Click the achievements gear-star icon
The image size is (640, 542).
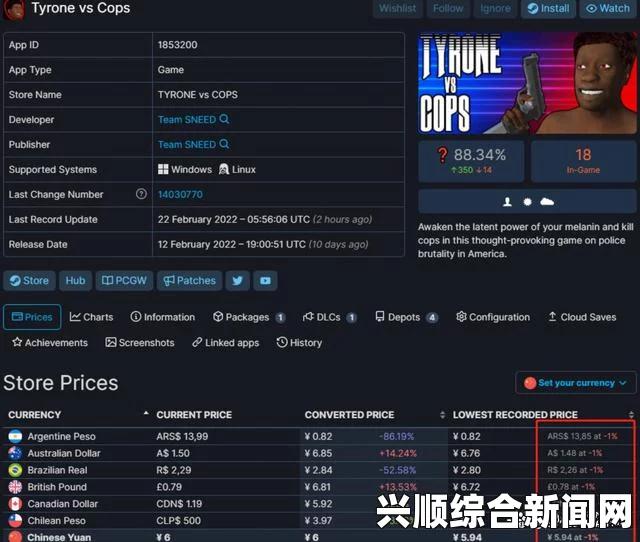click(527, 202)
